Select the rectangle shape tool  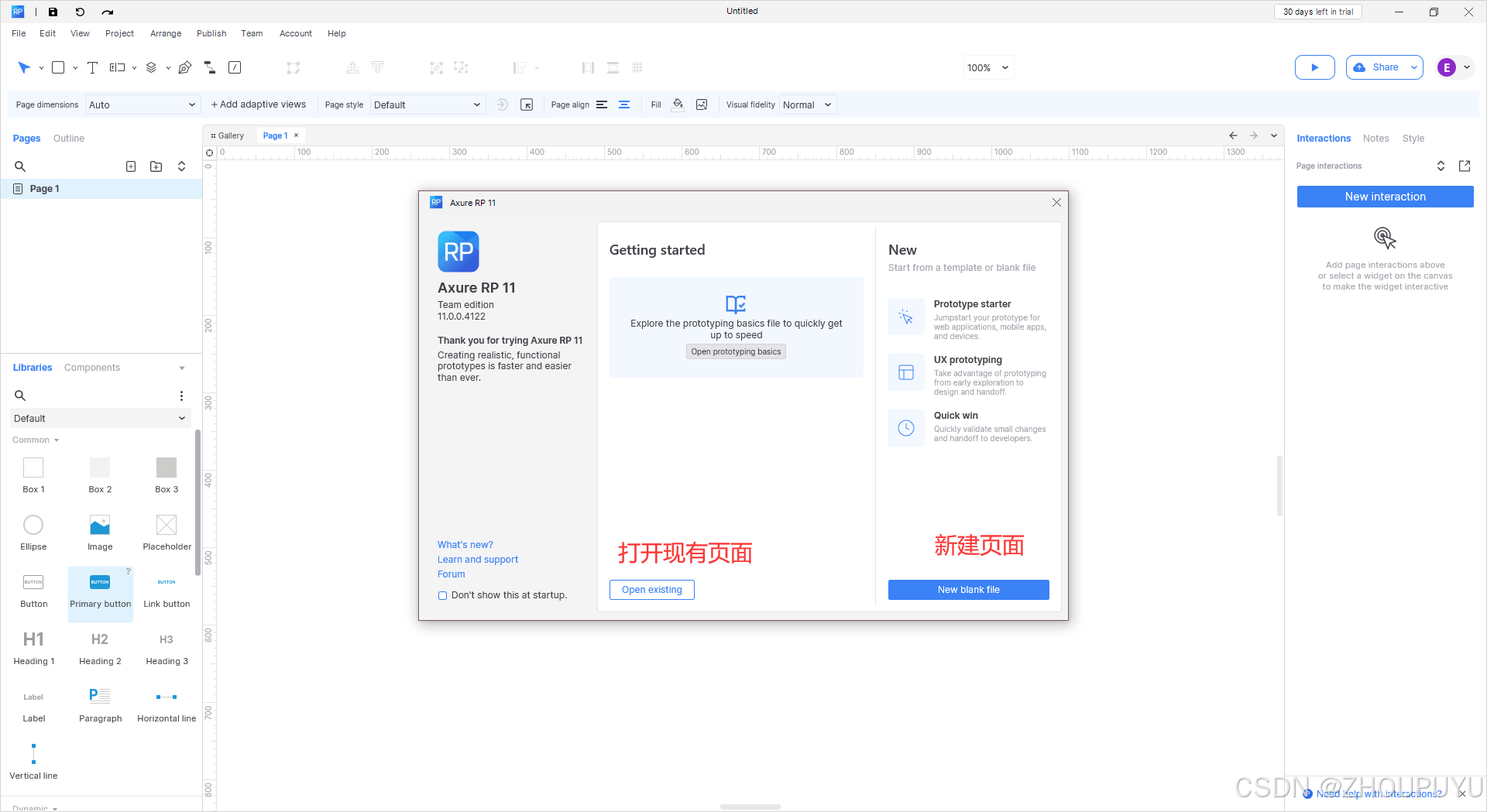(x=58, y=67)
